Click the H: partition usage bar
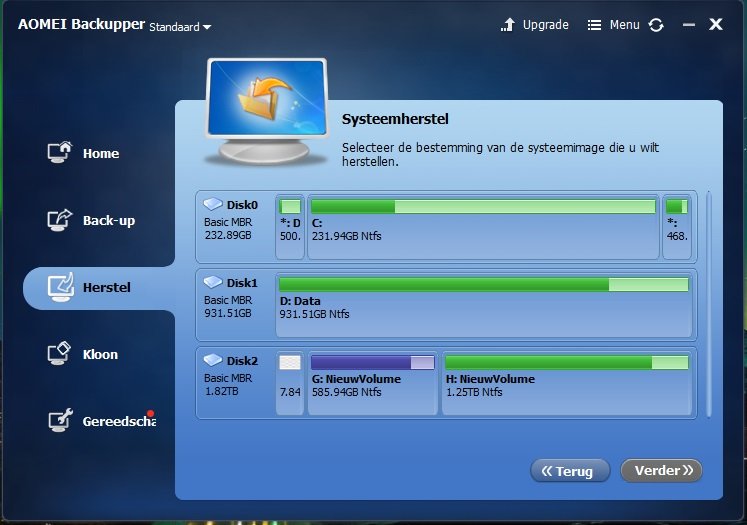This screenshot has width=747, height=525. pos(566,363)
